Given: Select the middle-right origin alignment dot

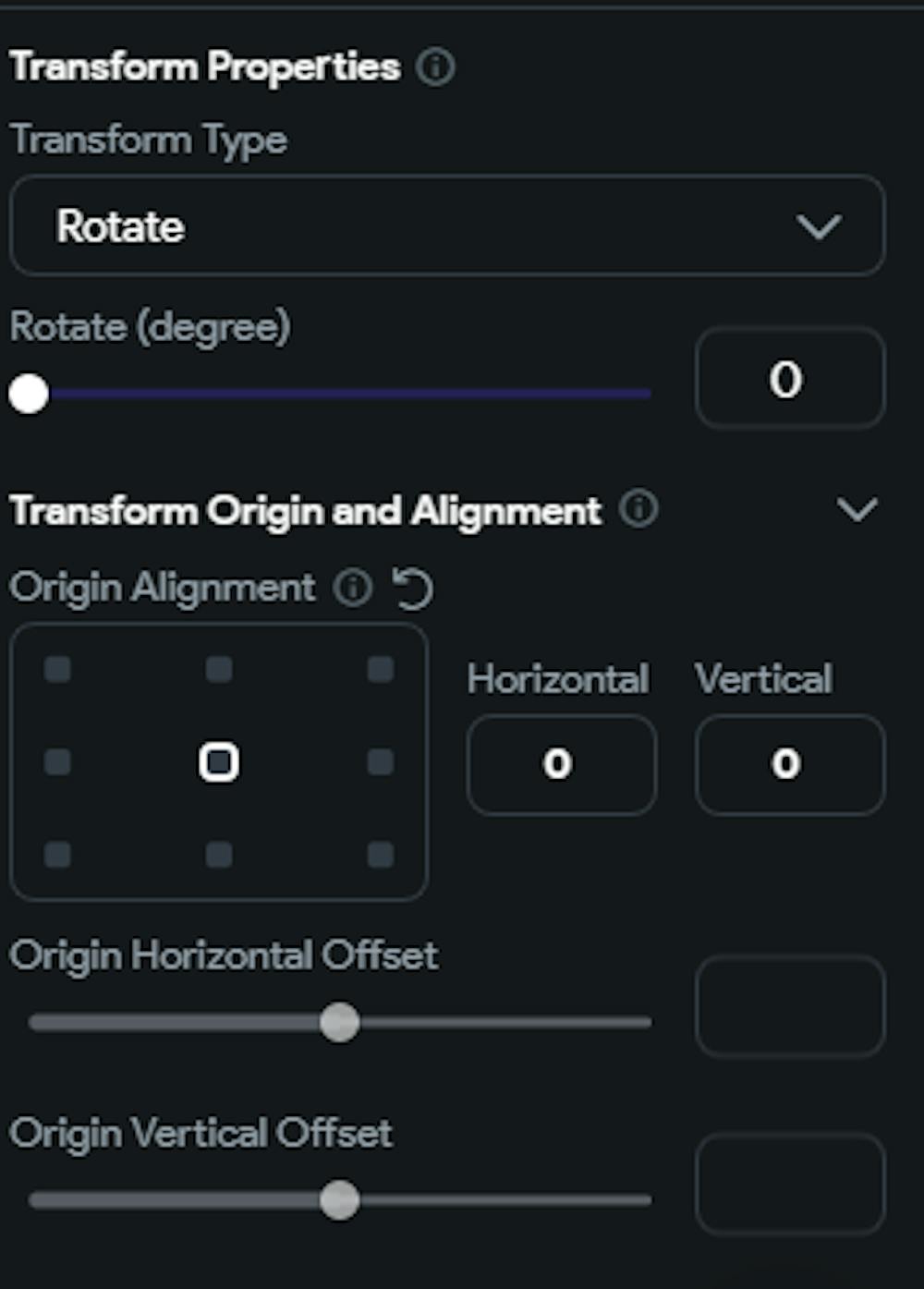Looking at the screenshot, I should pyautogui.click(x=380, y=760).
